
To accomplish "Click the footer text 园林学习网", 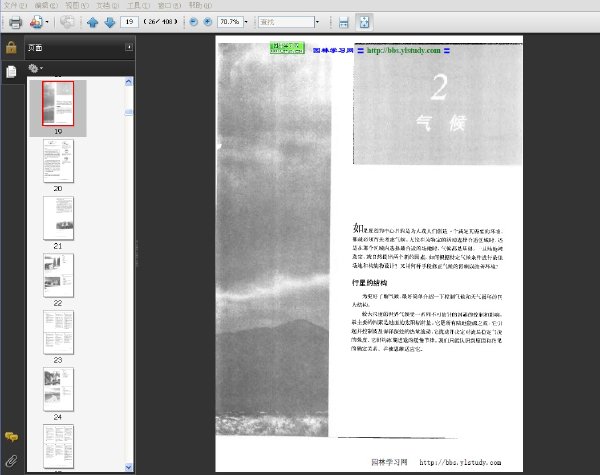I will [x=389, y=462].
